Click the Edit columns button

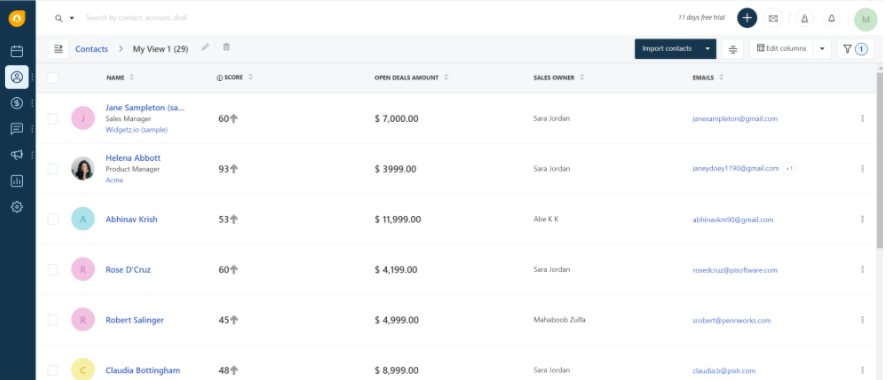(x=782, y=49)
